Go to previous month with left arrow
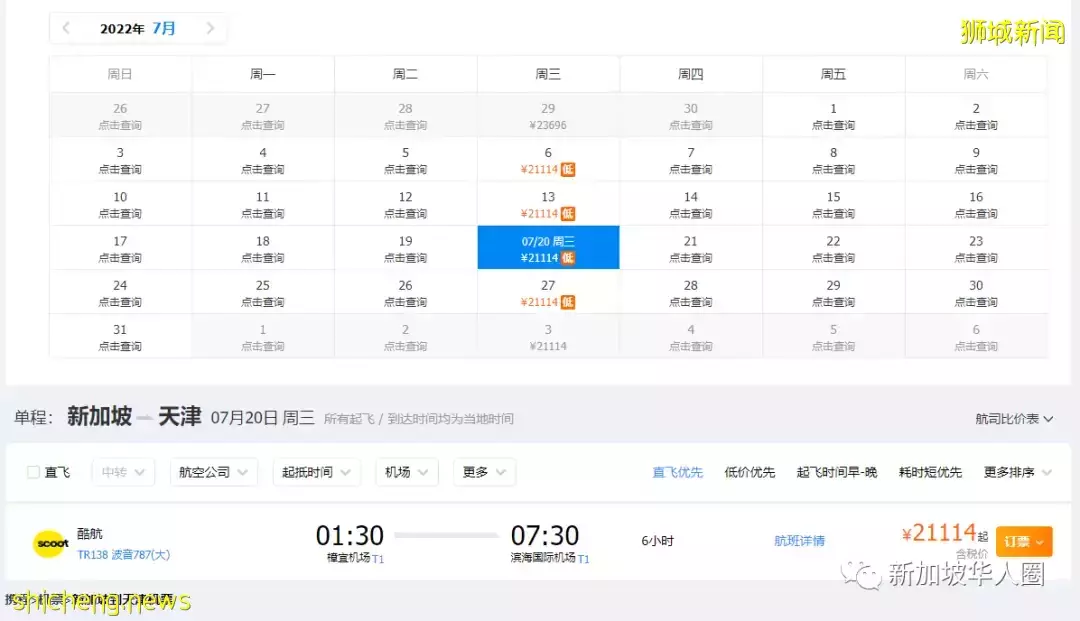Viewport: 1080px width, 621px height. pyautogui.click(x=64, y=29)
